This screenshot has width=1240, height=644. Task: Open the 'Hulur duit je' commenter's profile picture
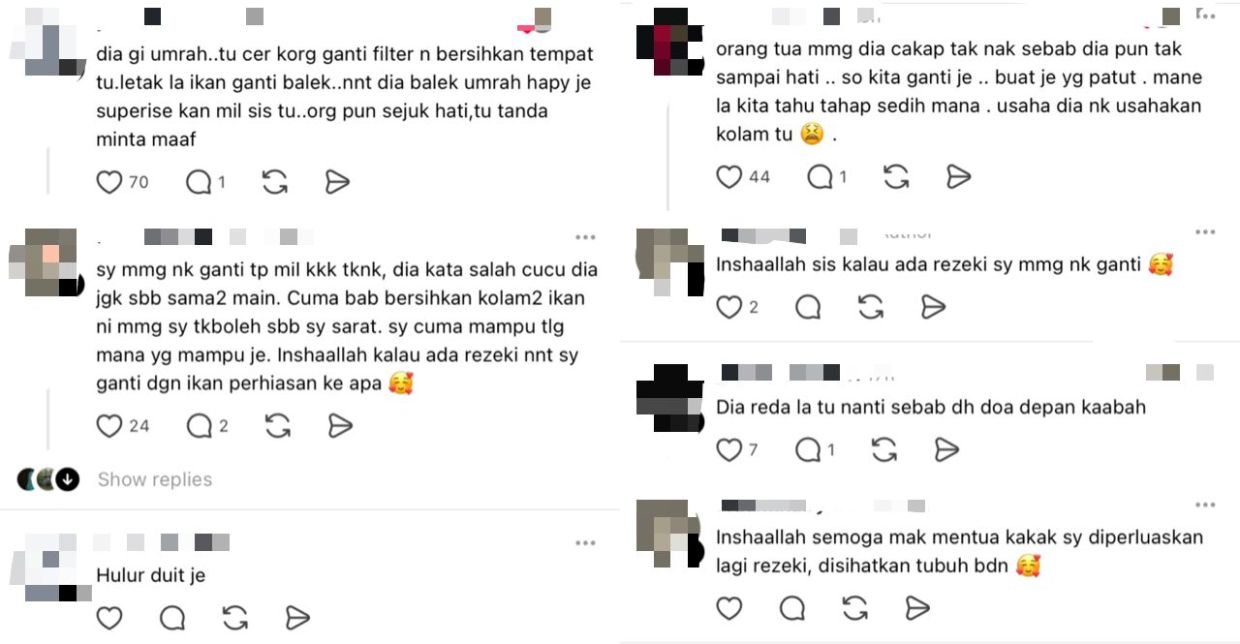click(50, 567)
